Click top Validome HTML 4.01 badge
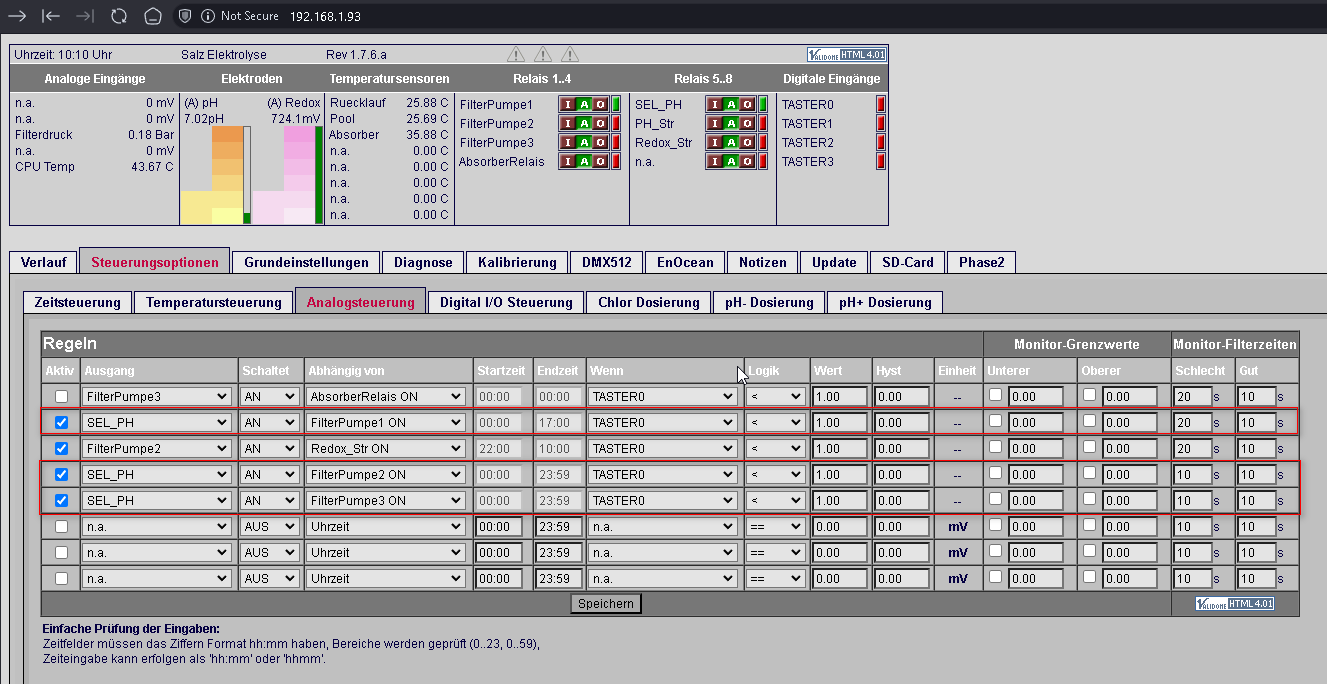The image size is (1327, 684). pyautogui.click(x=846, y=54)
